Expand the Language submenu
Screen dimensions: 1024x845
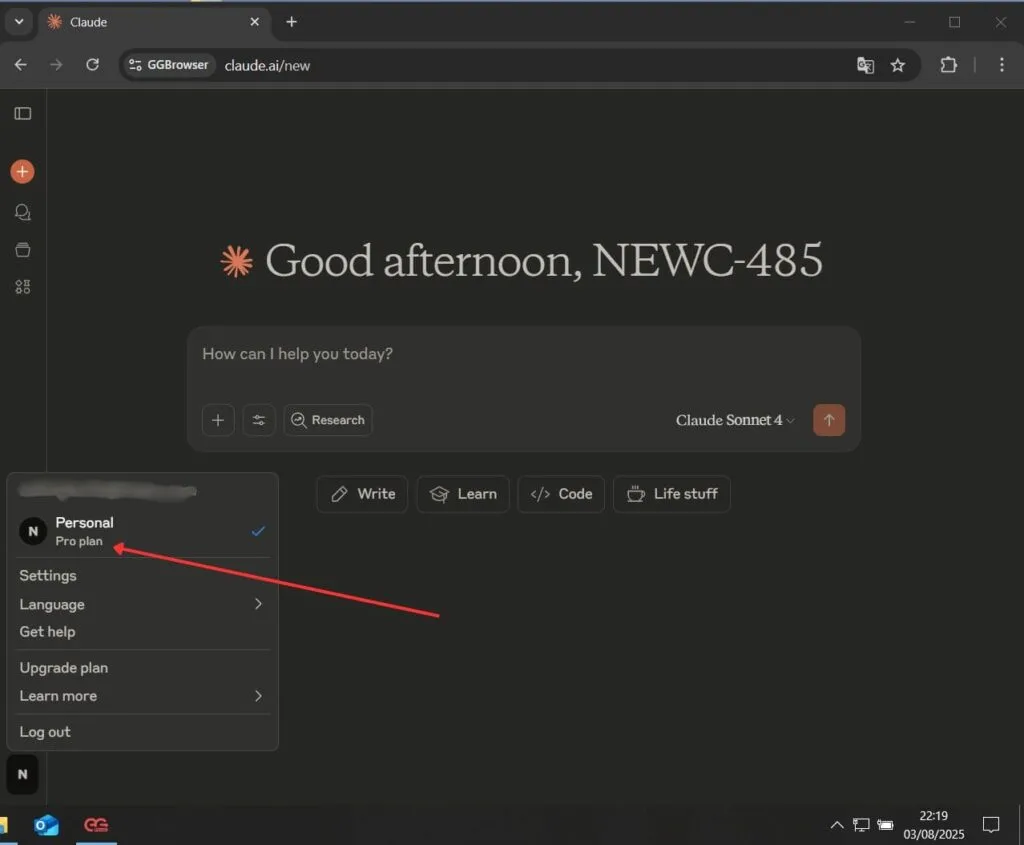click(142, 604)
